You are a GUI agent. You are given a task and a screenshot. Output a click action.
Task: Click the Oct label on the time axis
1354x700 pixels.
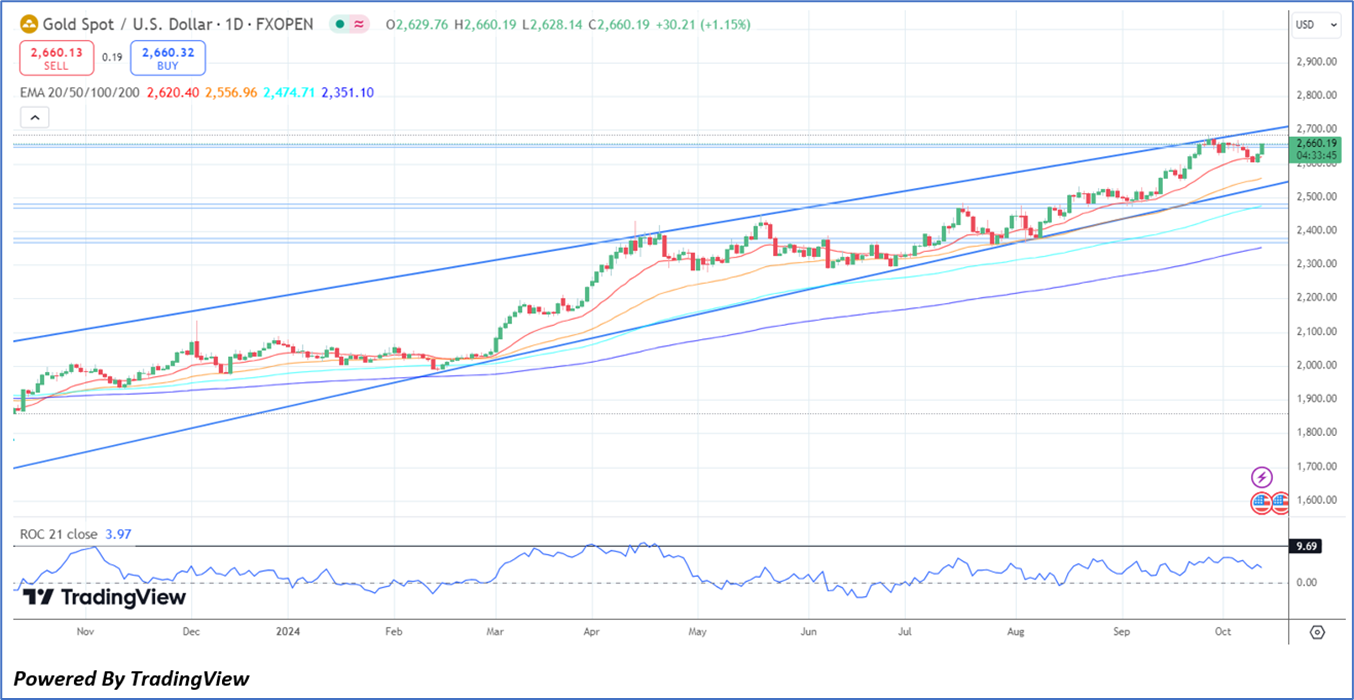(1223, 632)
